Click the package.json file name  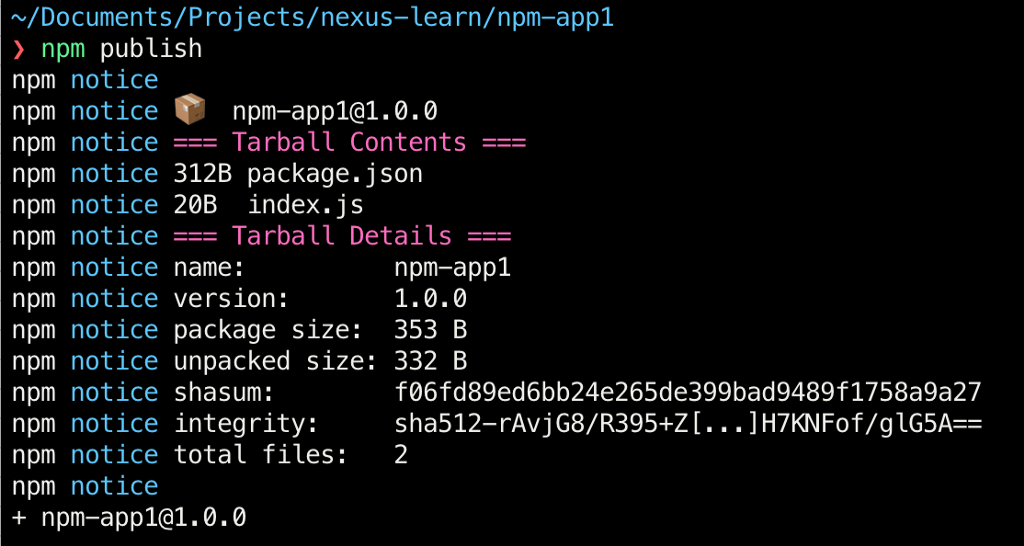334,173
